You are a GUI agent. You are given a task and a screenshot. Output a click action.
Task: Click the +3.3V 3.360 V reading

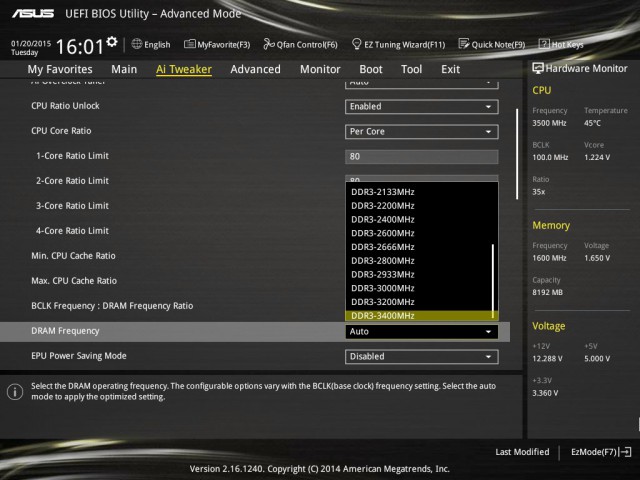tap(545, 393)
